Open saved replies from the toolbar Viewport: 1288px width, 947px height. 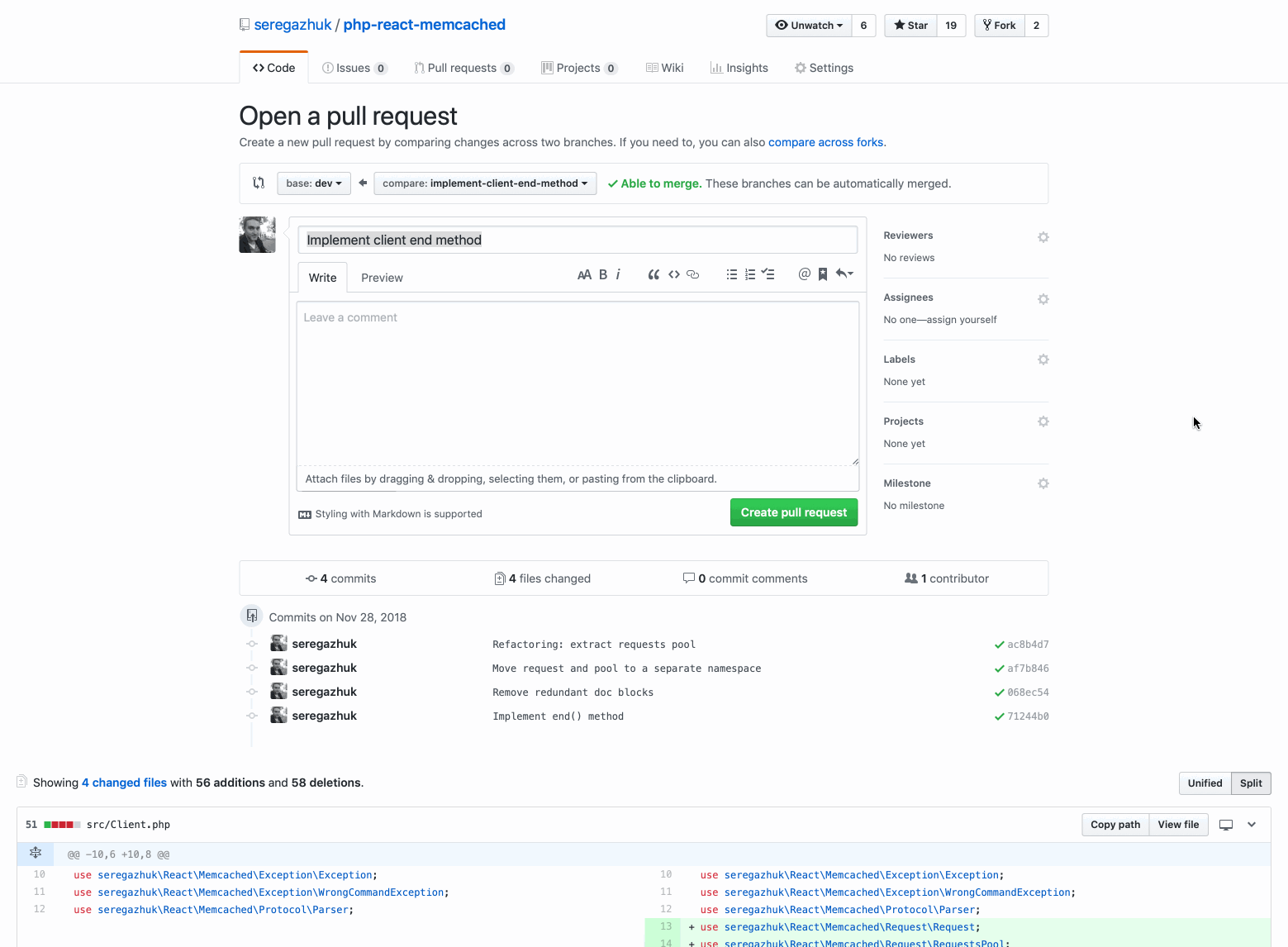[x=844, y=274]
